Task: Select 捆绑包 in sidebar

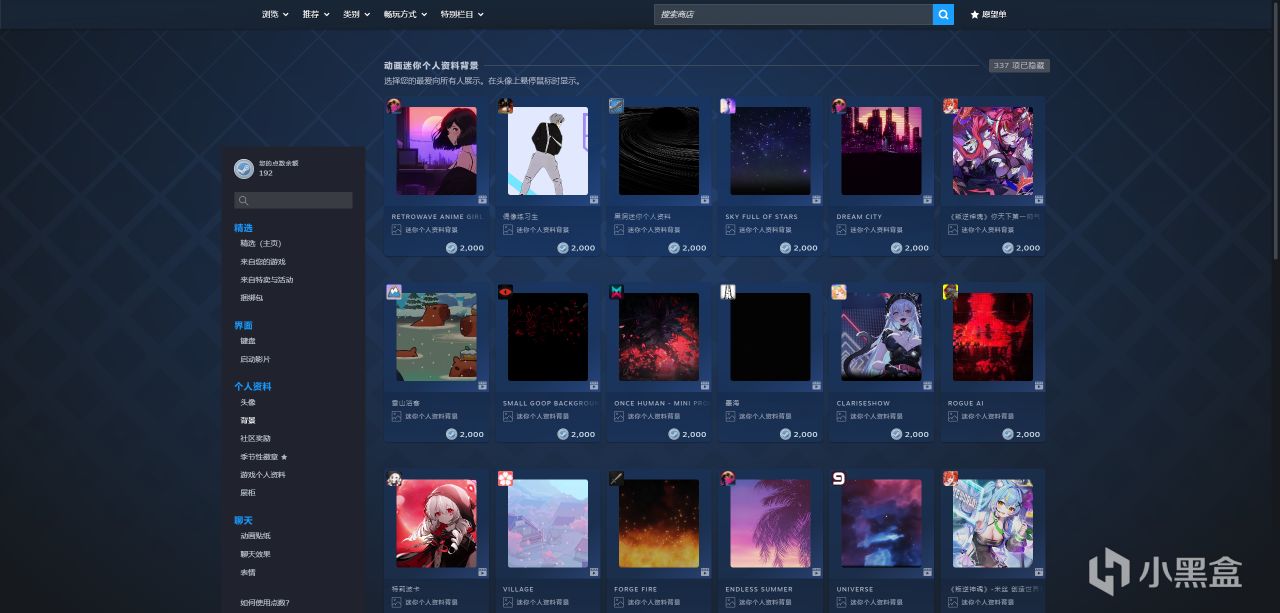Action: pos(252,297)
